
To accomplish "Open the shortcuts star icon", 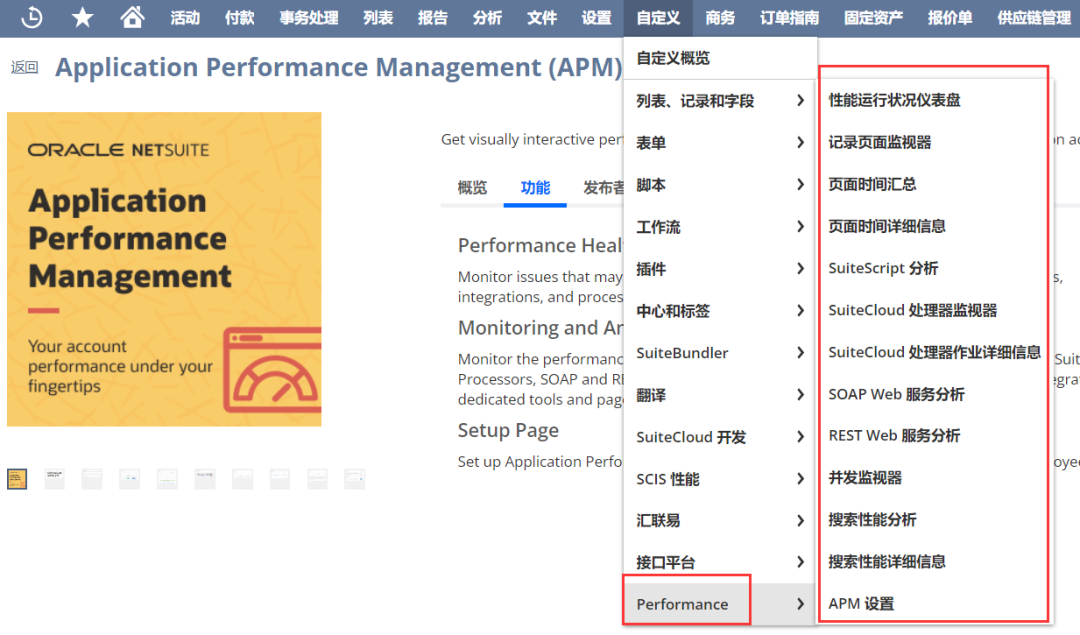I will pos(82,17).
